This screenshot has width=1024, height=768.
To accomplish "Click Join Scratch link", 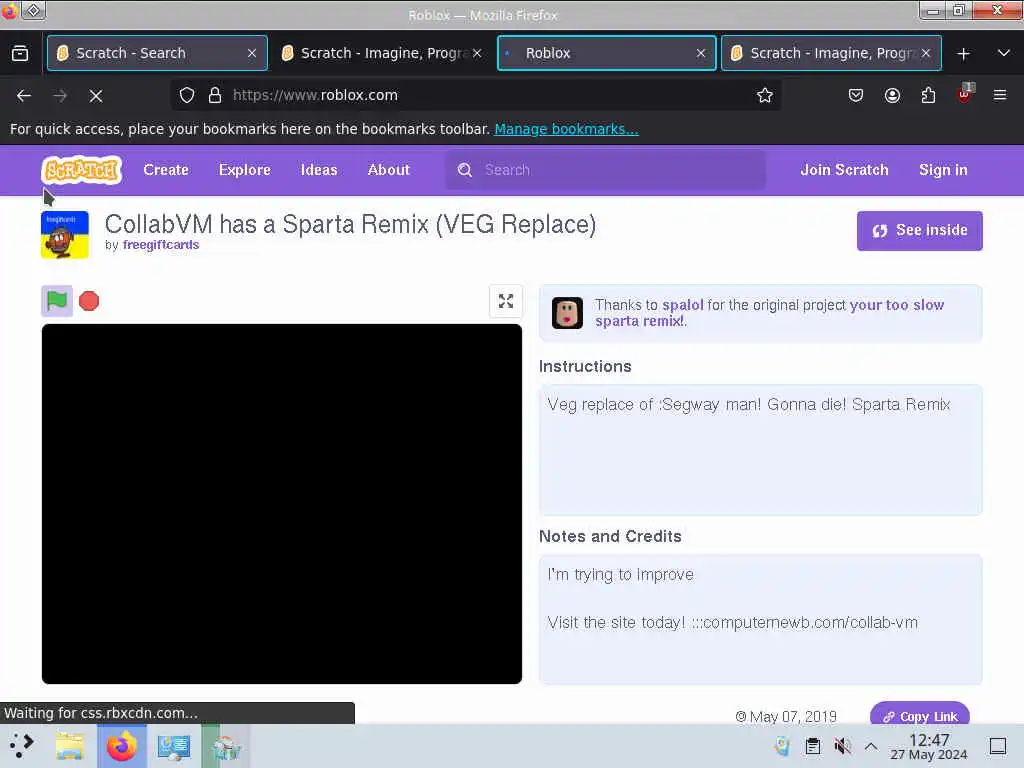I will [844, 170].
